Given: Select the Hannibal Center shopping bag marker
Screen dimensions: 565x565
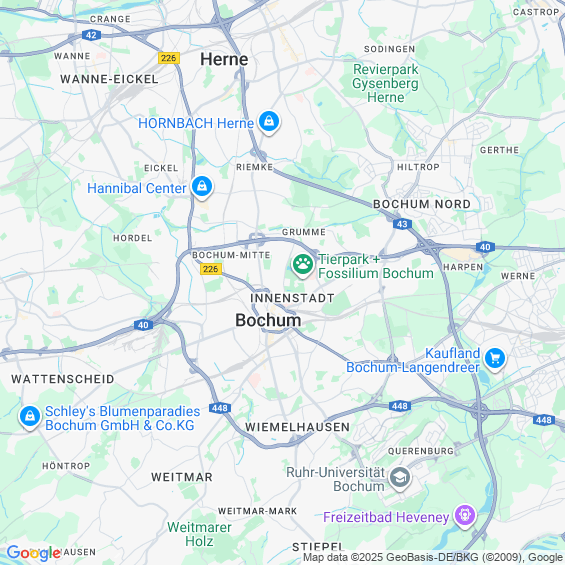Looking at the screenshot, I should [202, 187].
